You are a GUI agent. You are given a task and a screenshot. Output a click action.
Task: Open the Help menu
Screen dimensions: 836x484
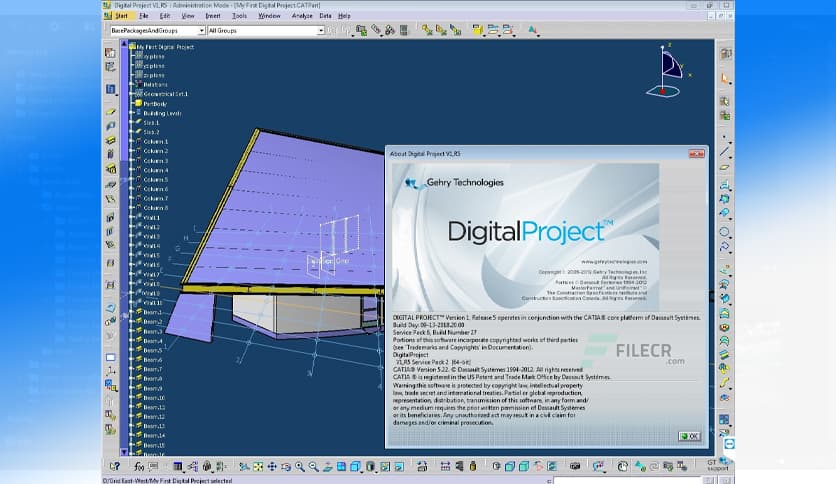(344, 16)
